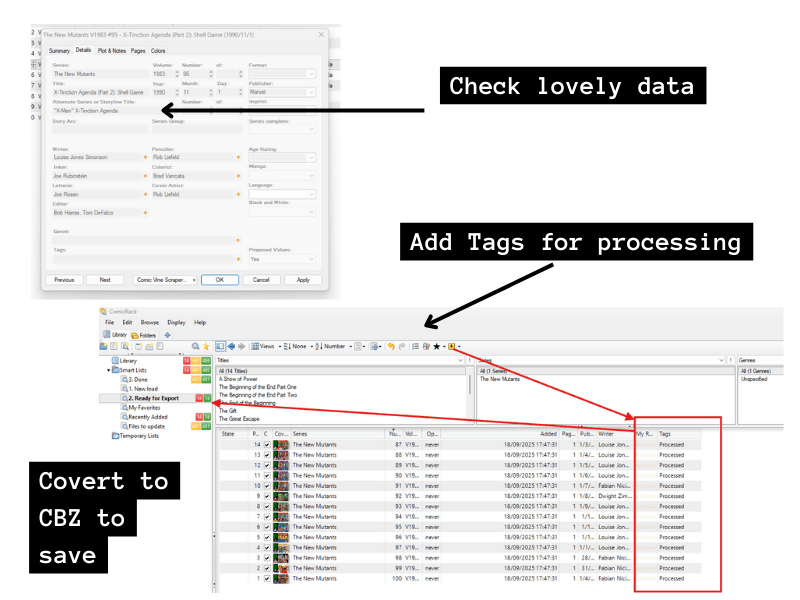Select the '2. Ready for Export' smart list
Image resolution: width=800 pixels, height=600 pixels.
[153, 398]
